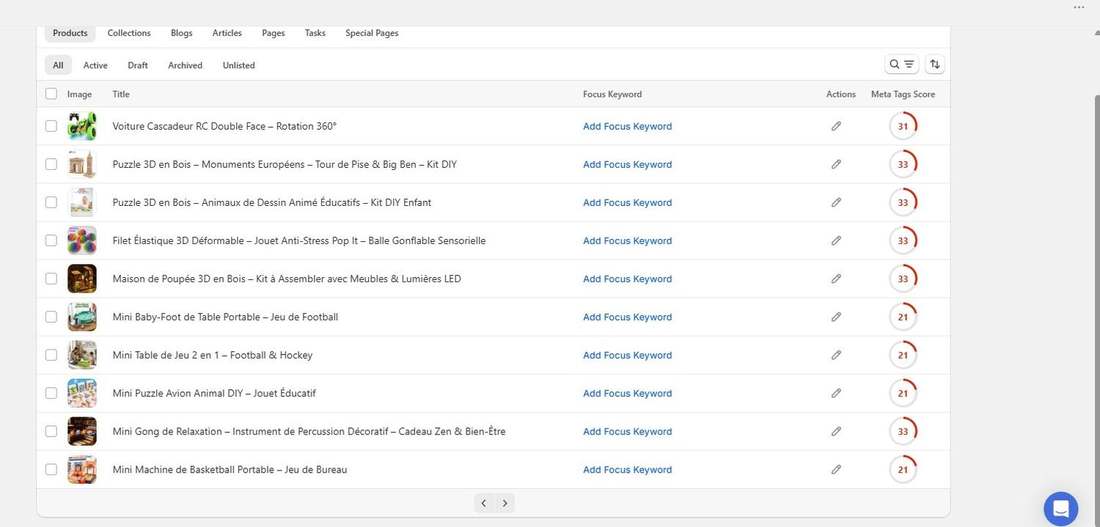The width and height of the screenshot is (1100, 527).
Task: Open the Special Pages tab
Action: 372,33
